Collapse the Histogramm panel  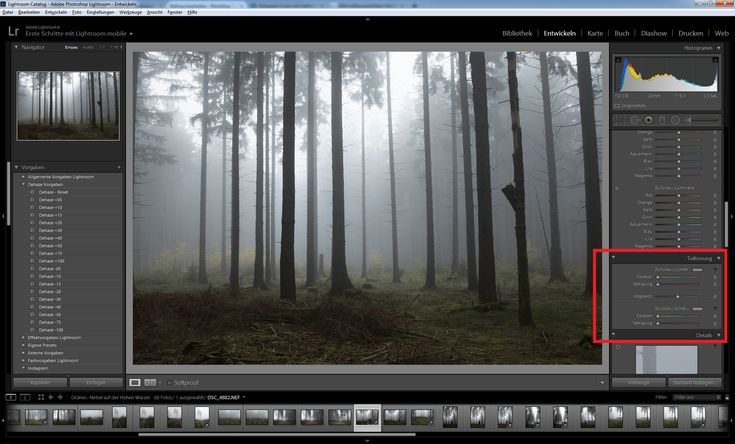click(x=719, y=48)
